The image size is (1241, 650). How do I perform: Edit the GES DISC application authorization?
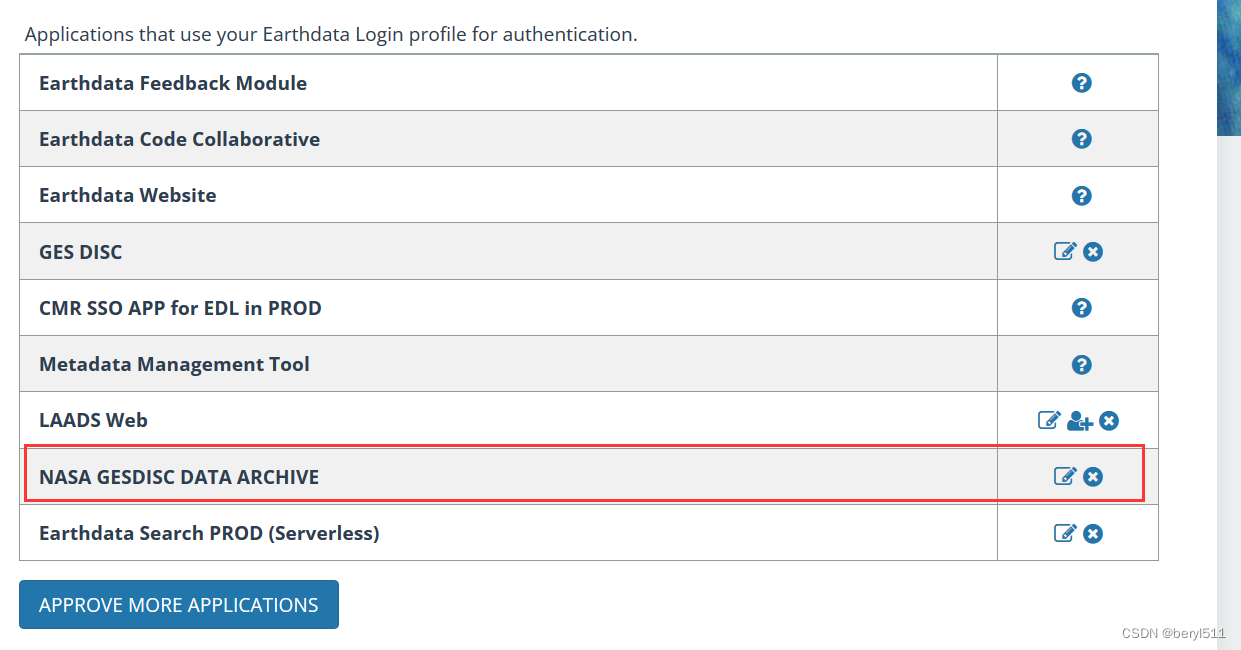click(x=1065, y=251)
